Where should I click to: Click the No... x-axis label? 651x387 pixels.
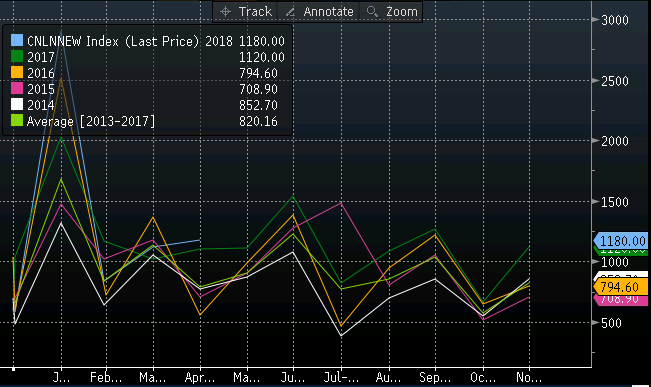click(529, 377)
